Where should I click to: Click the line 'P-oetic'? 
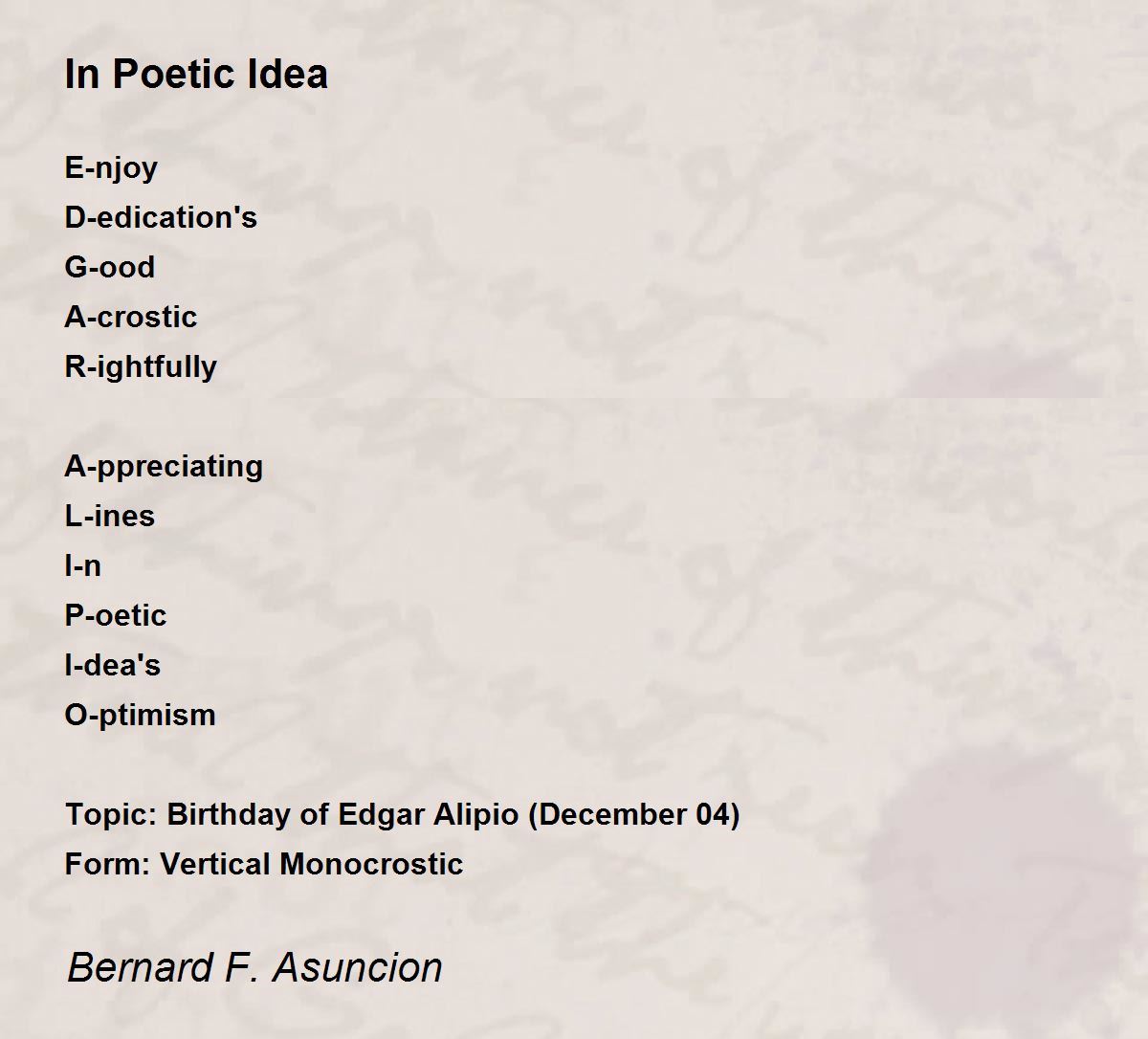(116, 615)
